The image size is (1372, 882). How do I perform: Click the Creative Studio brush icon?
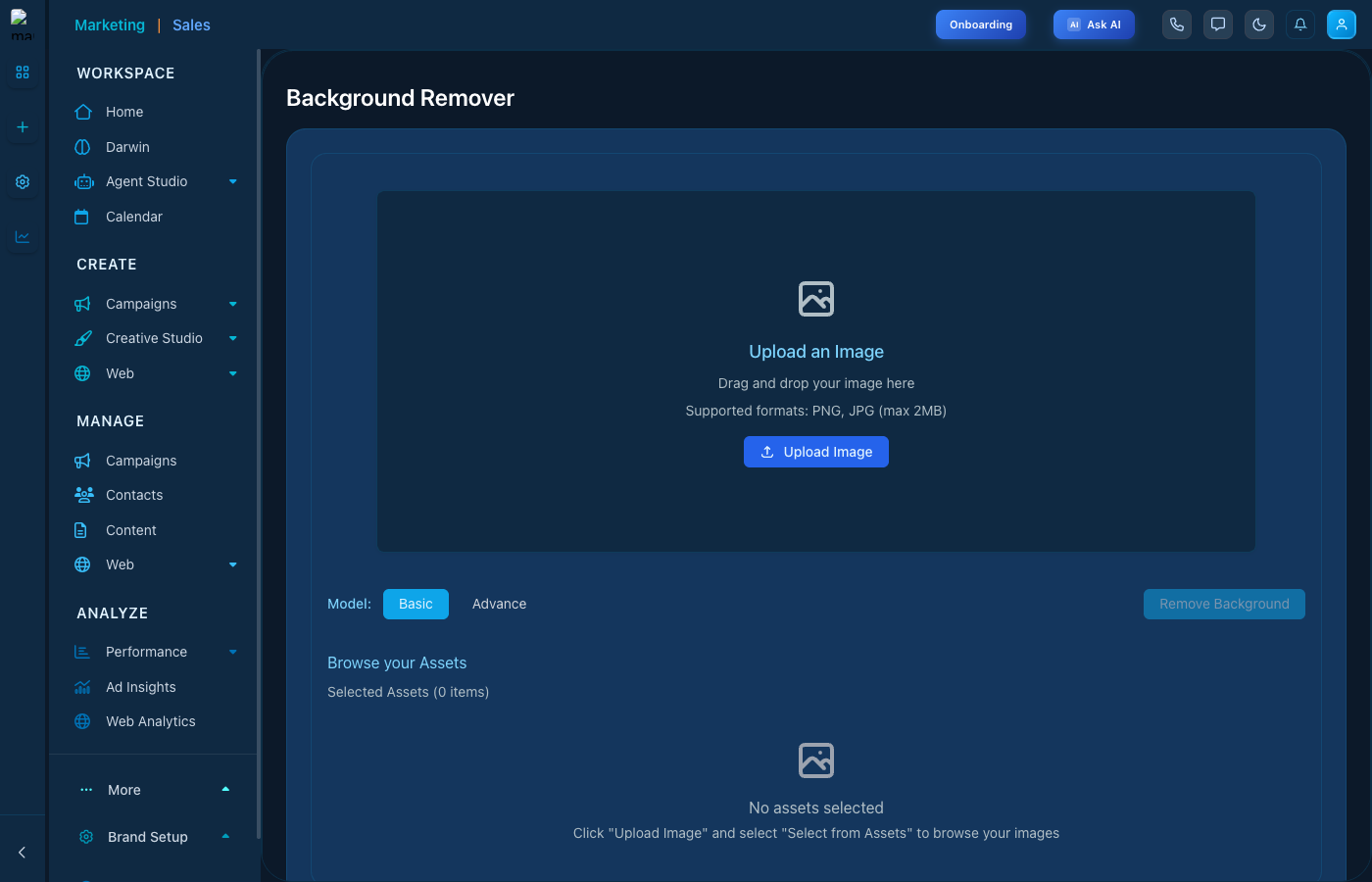point(83,338)
